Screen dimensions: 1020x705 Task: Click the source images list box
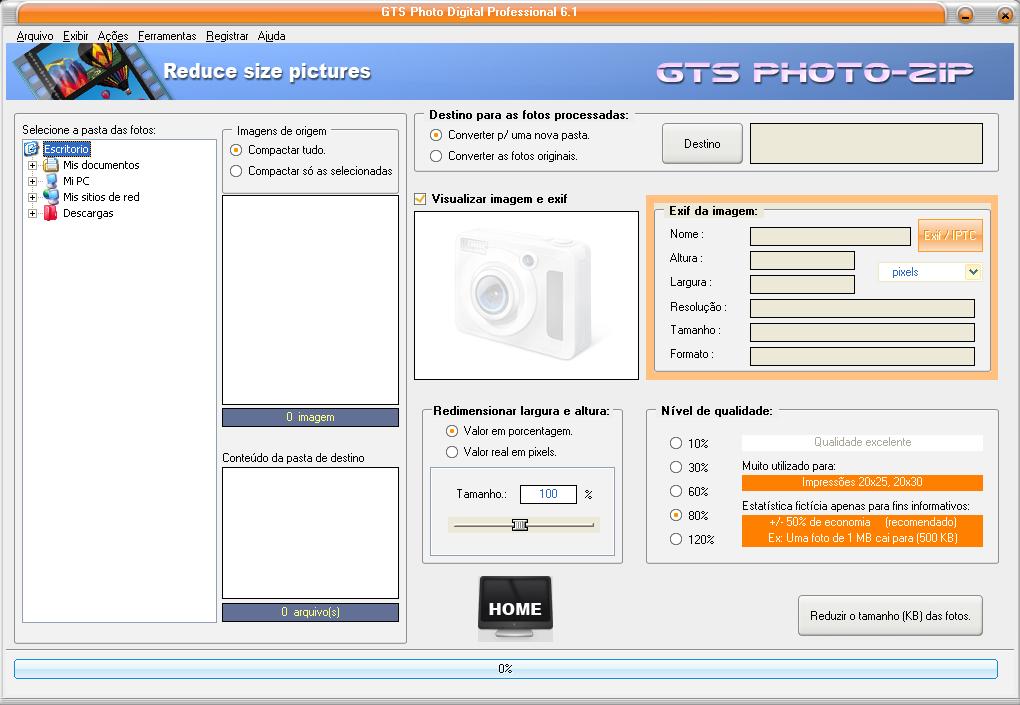[x=310, y=300]
